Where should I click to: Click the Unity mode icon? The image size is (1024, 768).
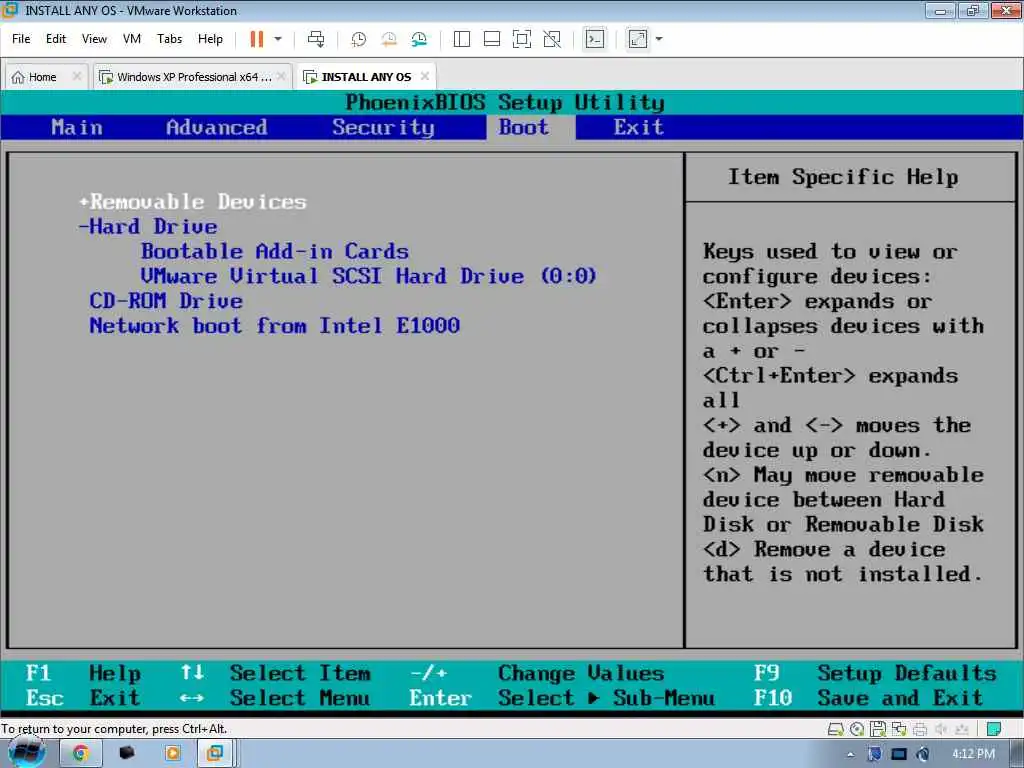click(552, 39)
